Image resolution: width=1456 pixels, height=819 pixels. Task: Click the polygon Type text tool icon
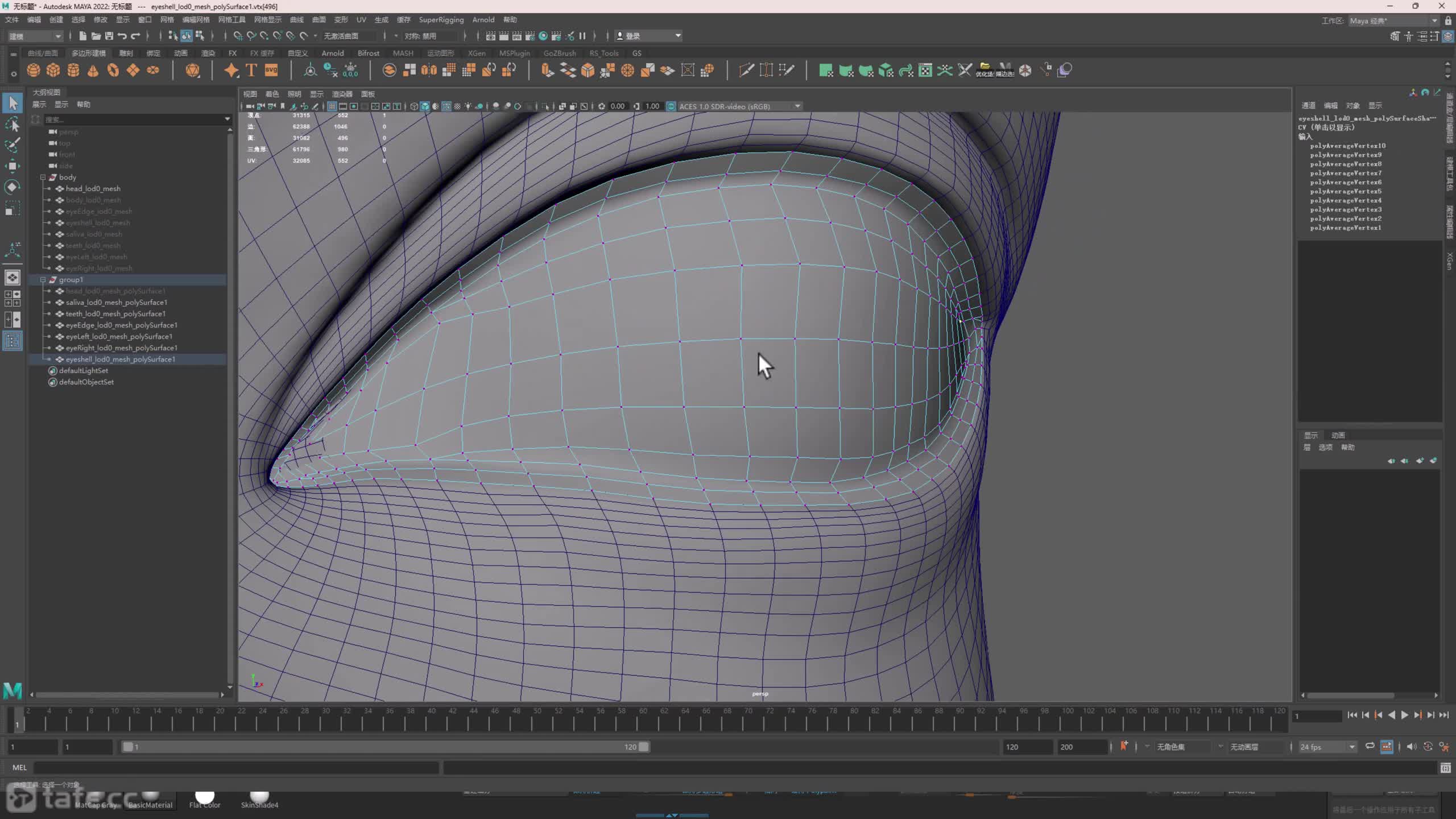tap(251, 71)
